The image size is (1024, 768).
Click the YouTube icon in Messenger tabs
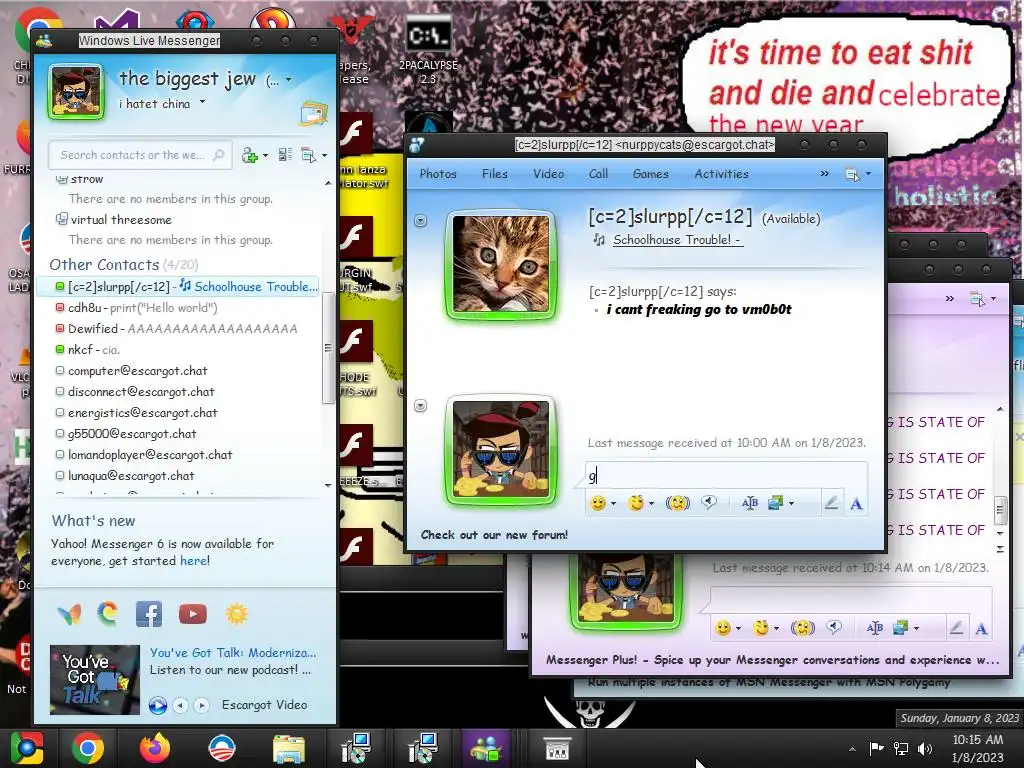point(193,614)
